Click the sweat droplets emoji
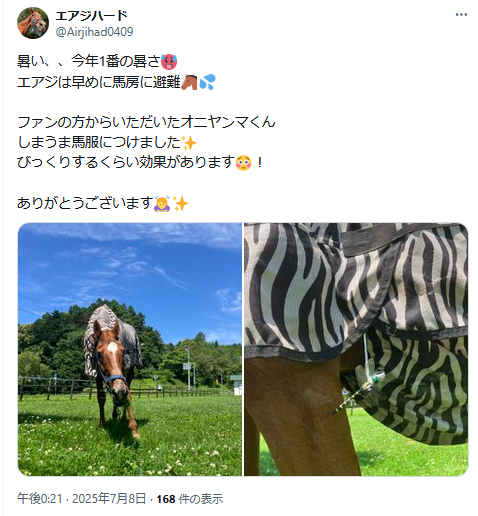 coord(207,82)
